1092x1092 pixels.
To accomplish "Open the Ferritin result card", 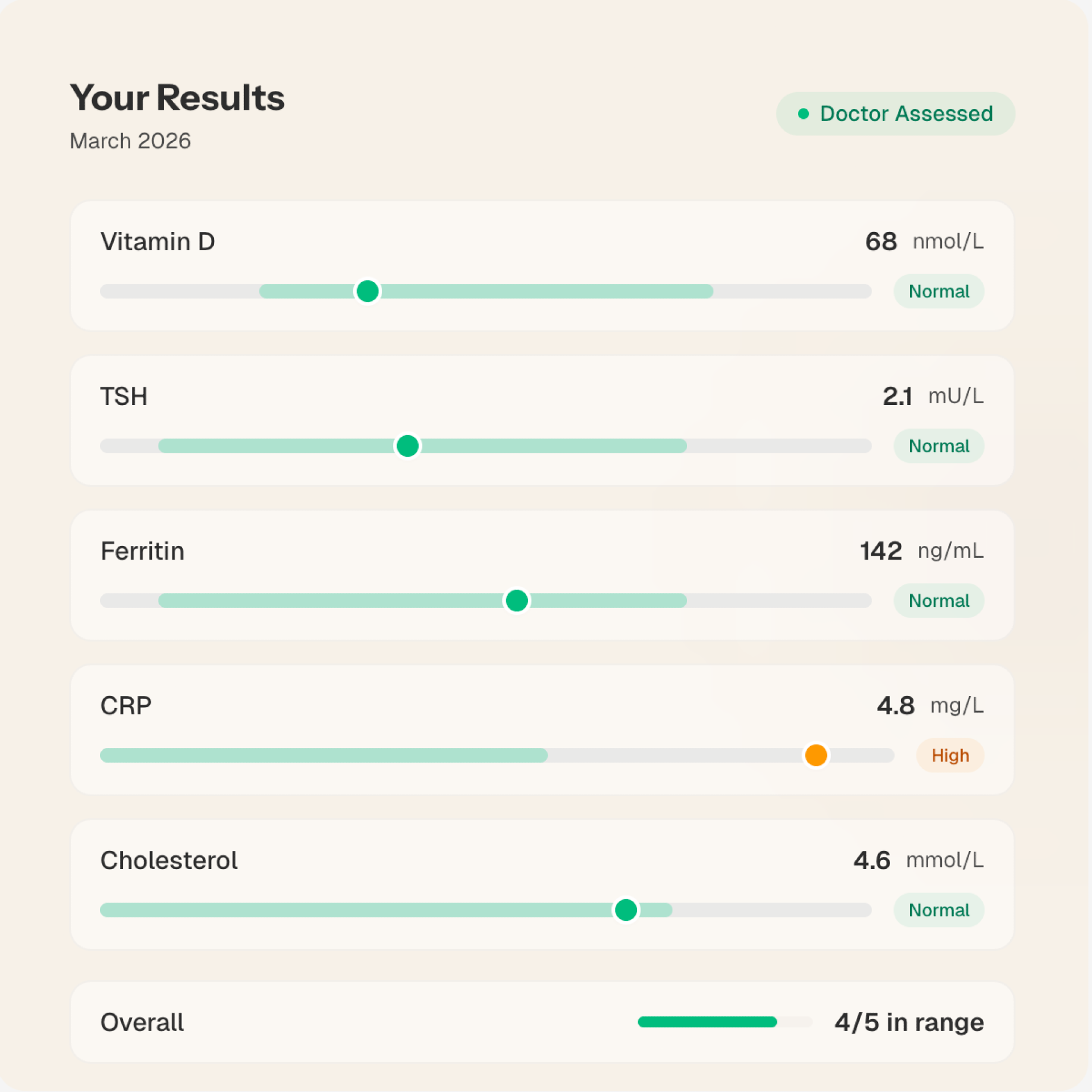I will tap(540, 576).
